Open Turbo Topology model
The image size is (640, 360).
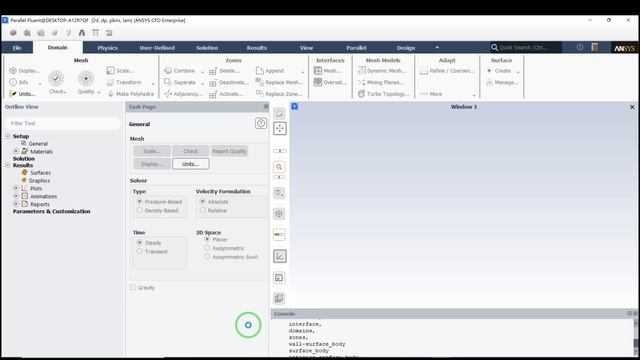(383, 94)
